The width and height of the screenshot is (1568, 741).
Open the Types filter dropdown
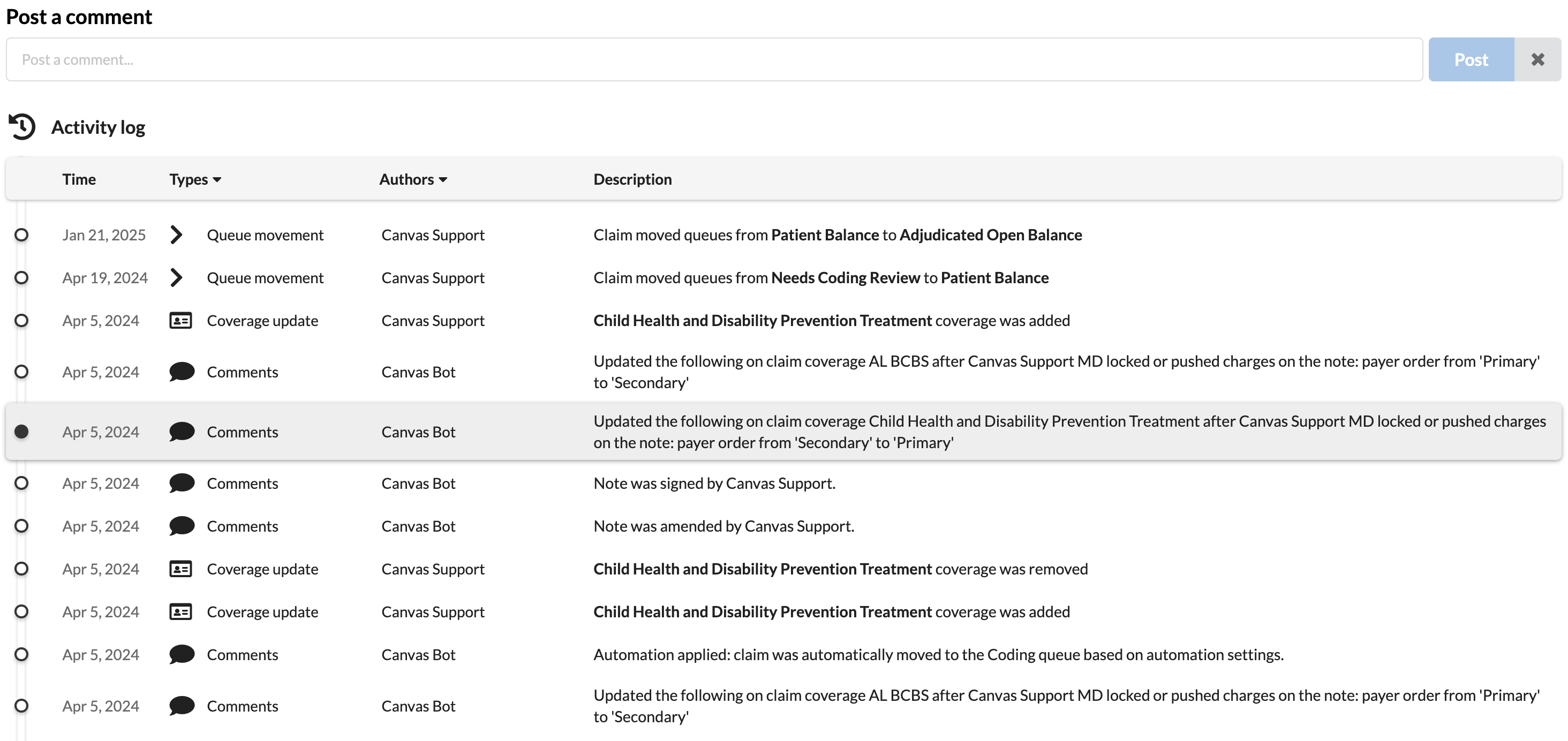click(x=195, y=179)
